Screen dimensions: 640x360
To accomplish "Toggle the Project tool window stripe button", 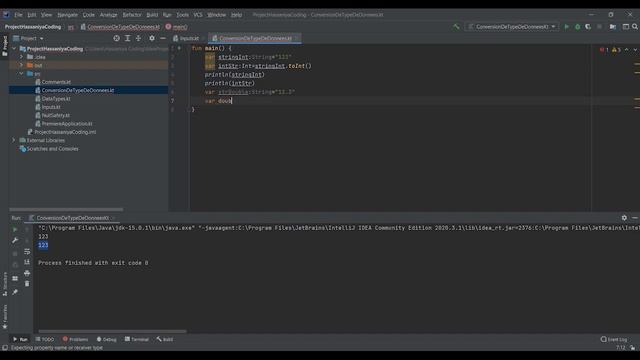I will pos(4,46).
